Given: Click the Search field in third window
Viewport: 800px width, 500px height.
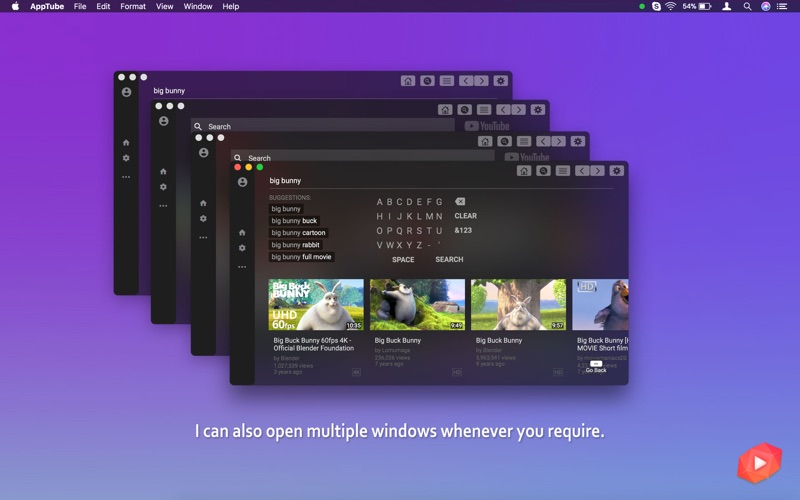Looking at the screenshot, I should 363,158.
